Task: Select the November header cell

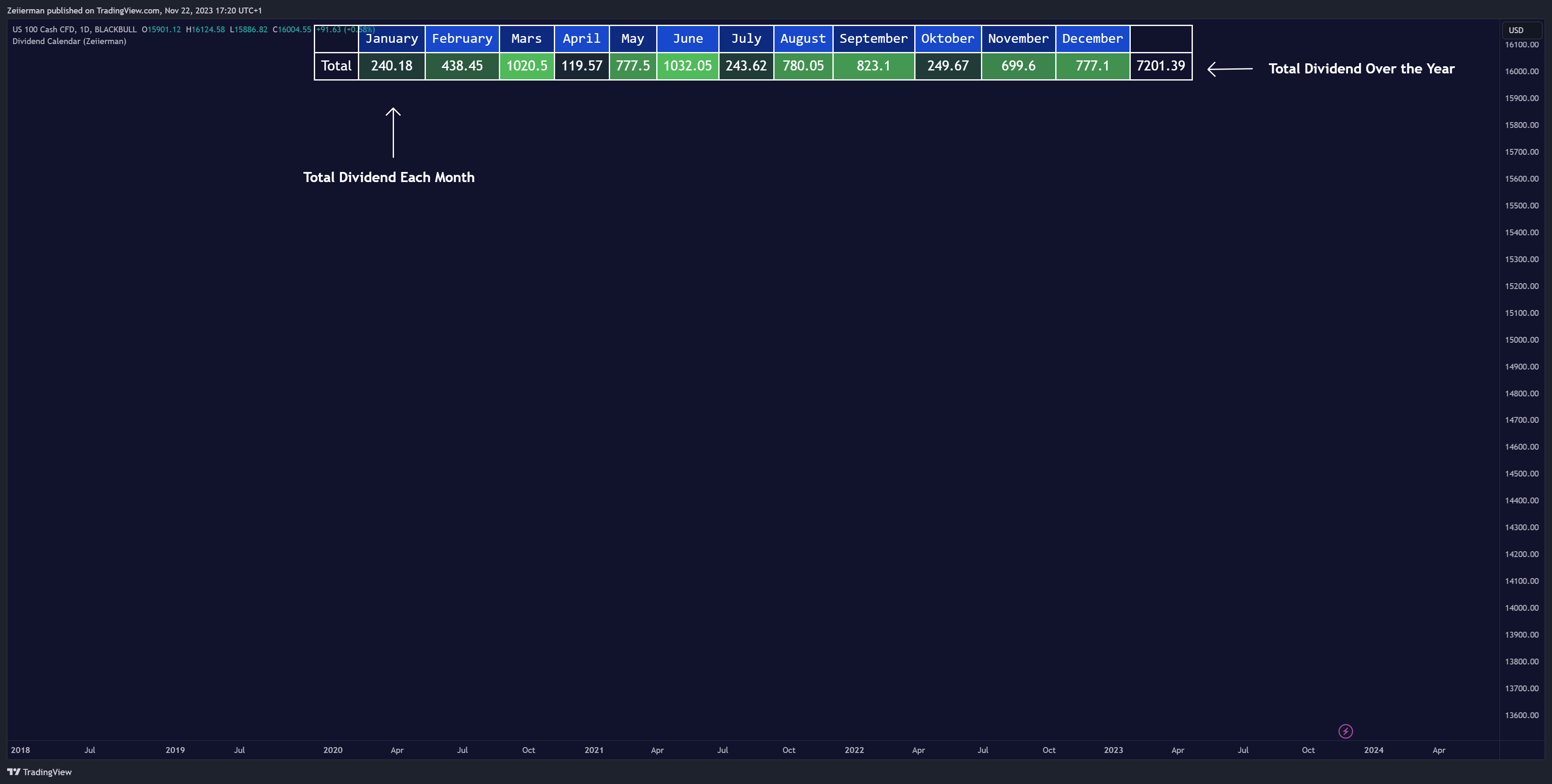Action: (x=1018, y=39)
